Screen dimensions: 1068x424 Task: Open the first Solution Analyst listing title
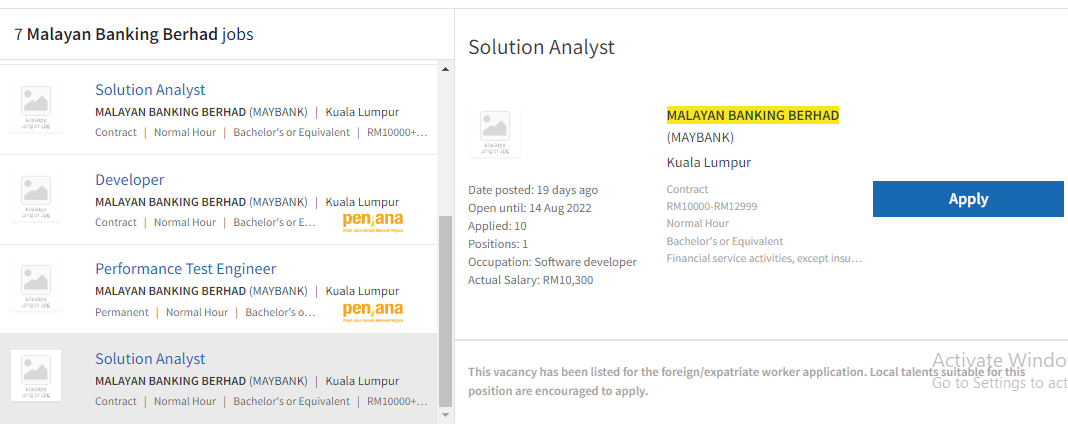150,90
